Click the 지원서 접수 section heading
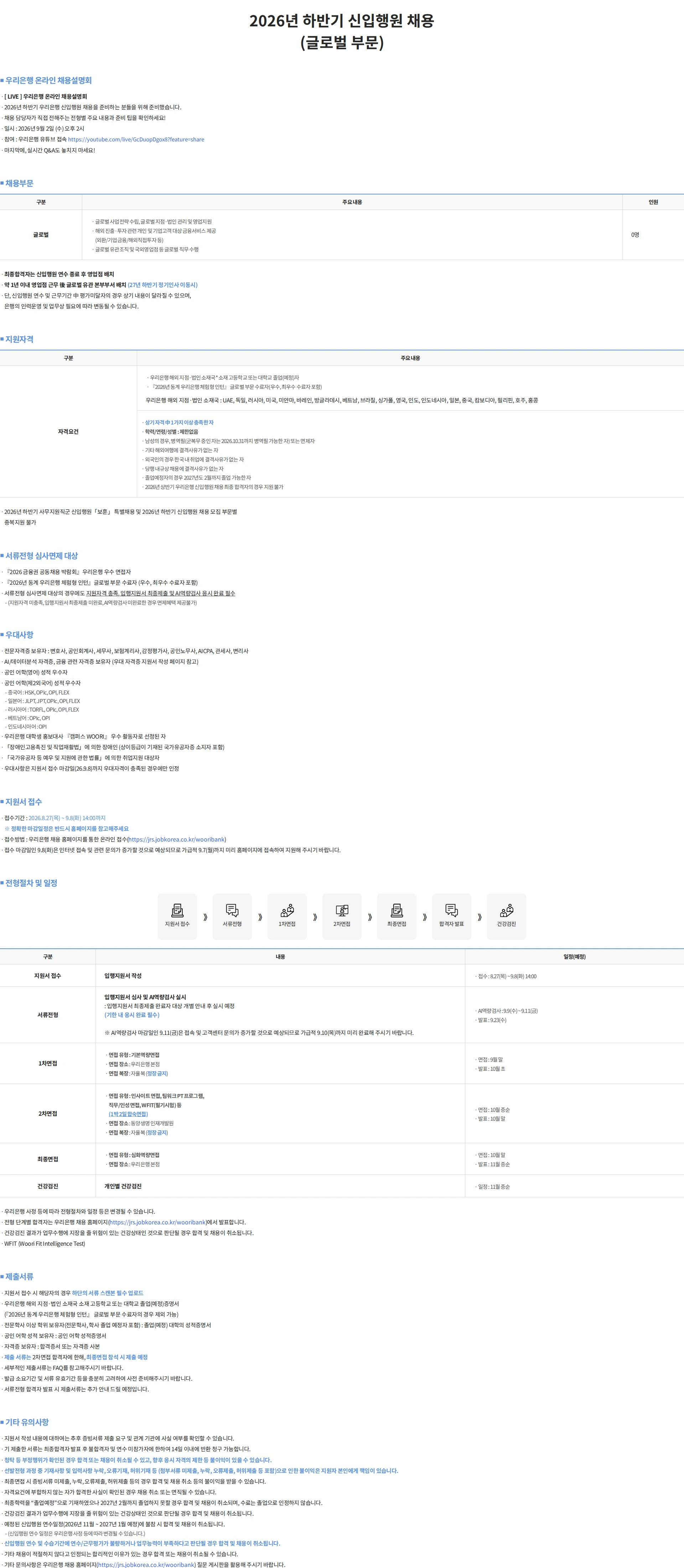Viewport: 684px width, 1568px height. pos(24,802)
